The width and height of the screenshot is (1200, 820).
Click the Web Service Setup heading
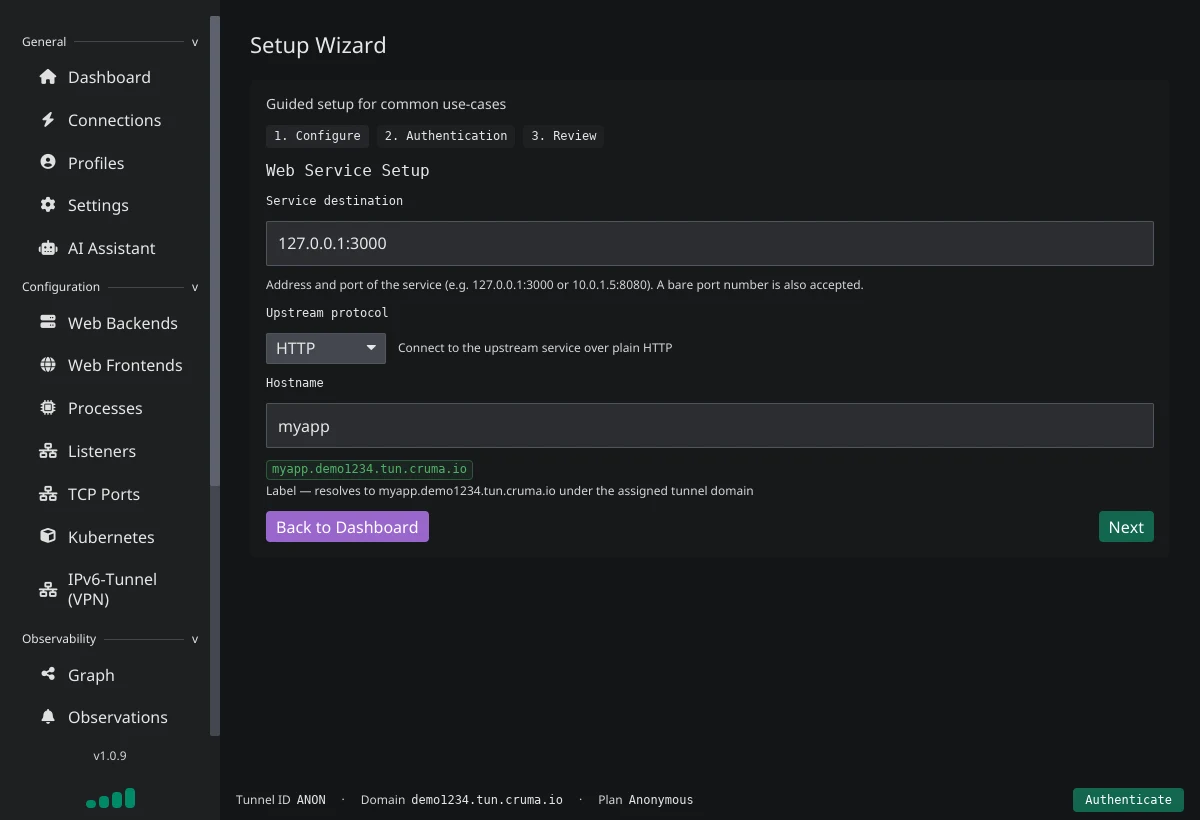347,170
